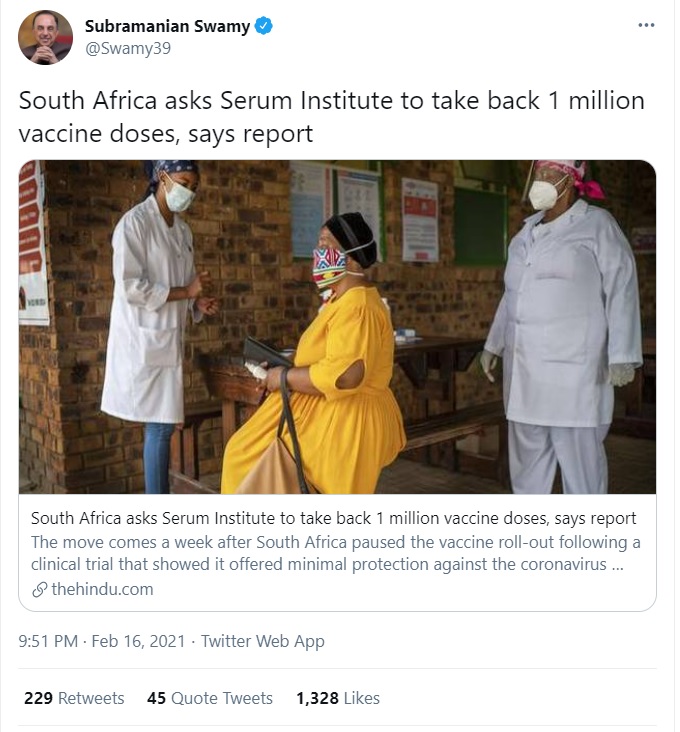Click the @Swamy39 handle
This screenshot has height=732, width=680.
(128, 48)
